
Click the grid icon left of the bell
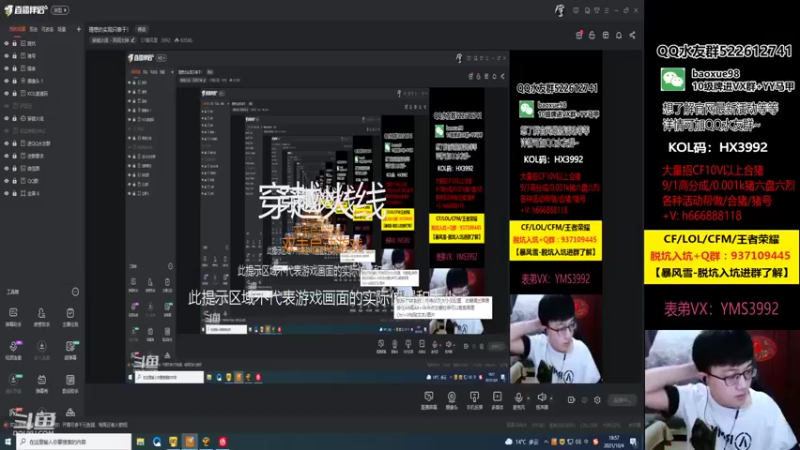click(605, 35)
